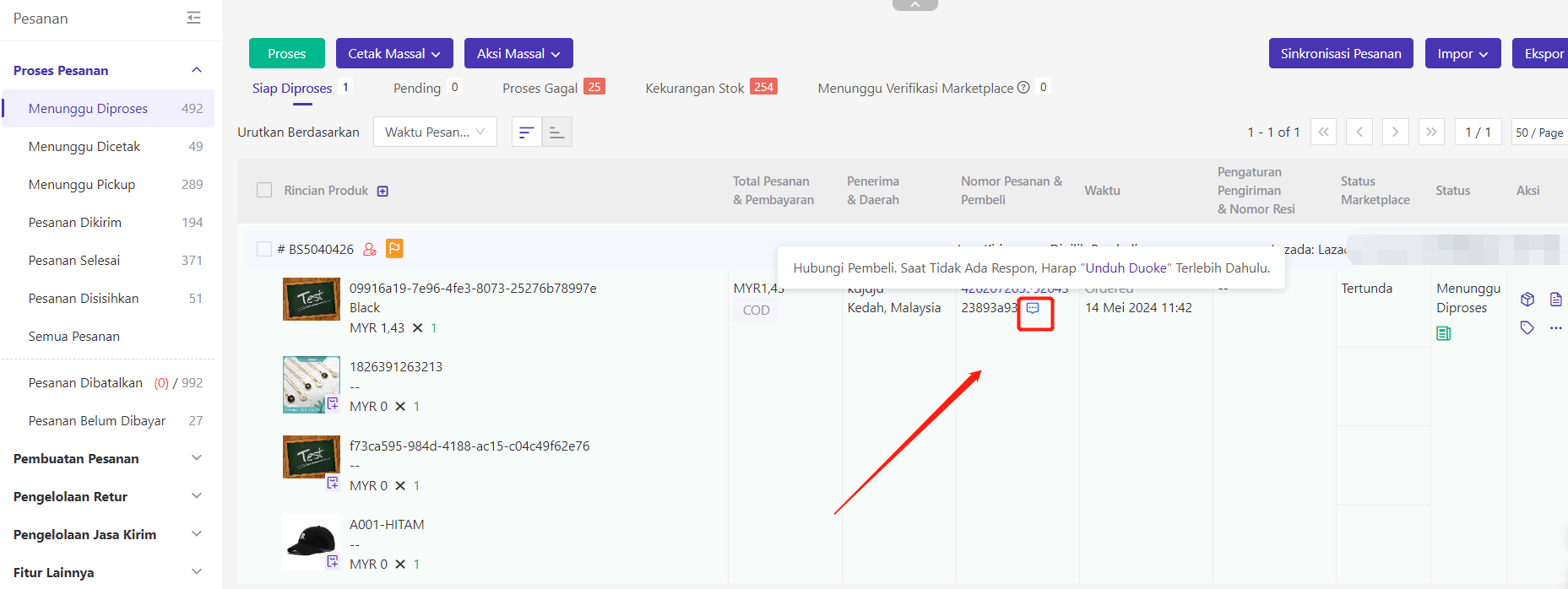
Task: Tick the select-all checkbox in table header
Action: coord(264,191)
